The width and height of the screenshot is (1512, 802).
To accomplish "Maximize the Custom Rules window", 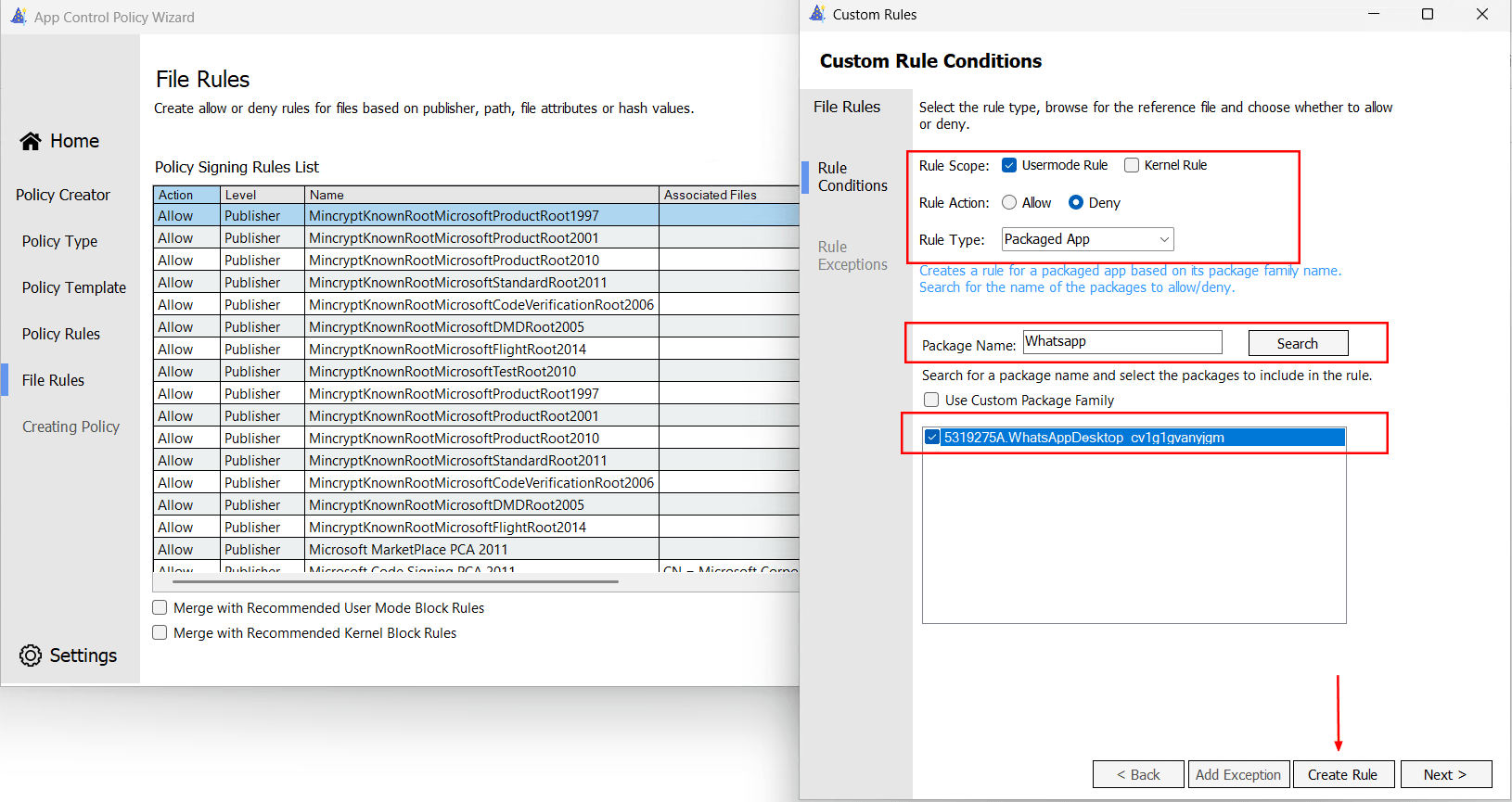I will (x=1428, y=14).
